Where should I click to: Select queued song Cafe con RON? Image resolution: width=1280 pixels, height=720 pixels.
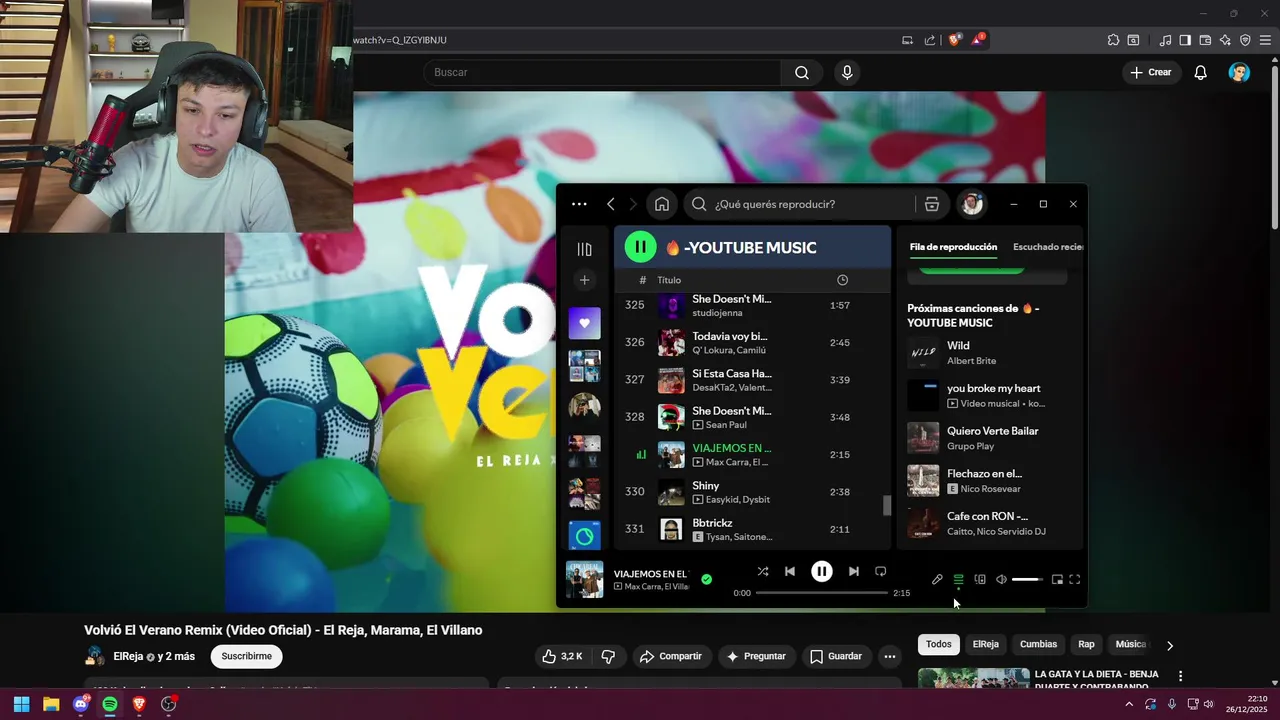pos(989,523)
